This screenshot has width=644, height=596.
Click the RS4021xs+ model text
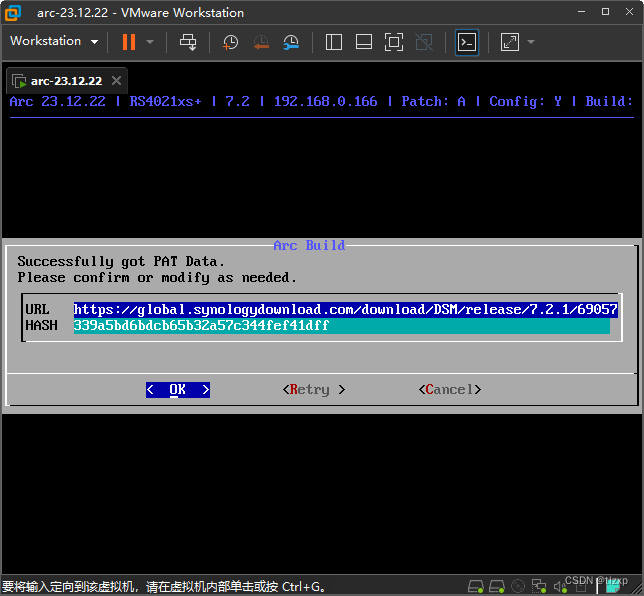[x=166, y=101]
